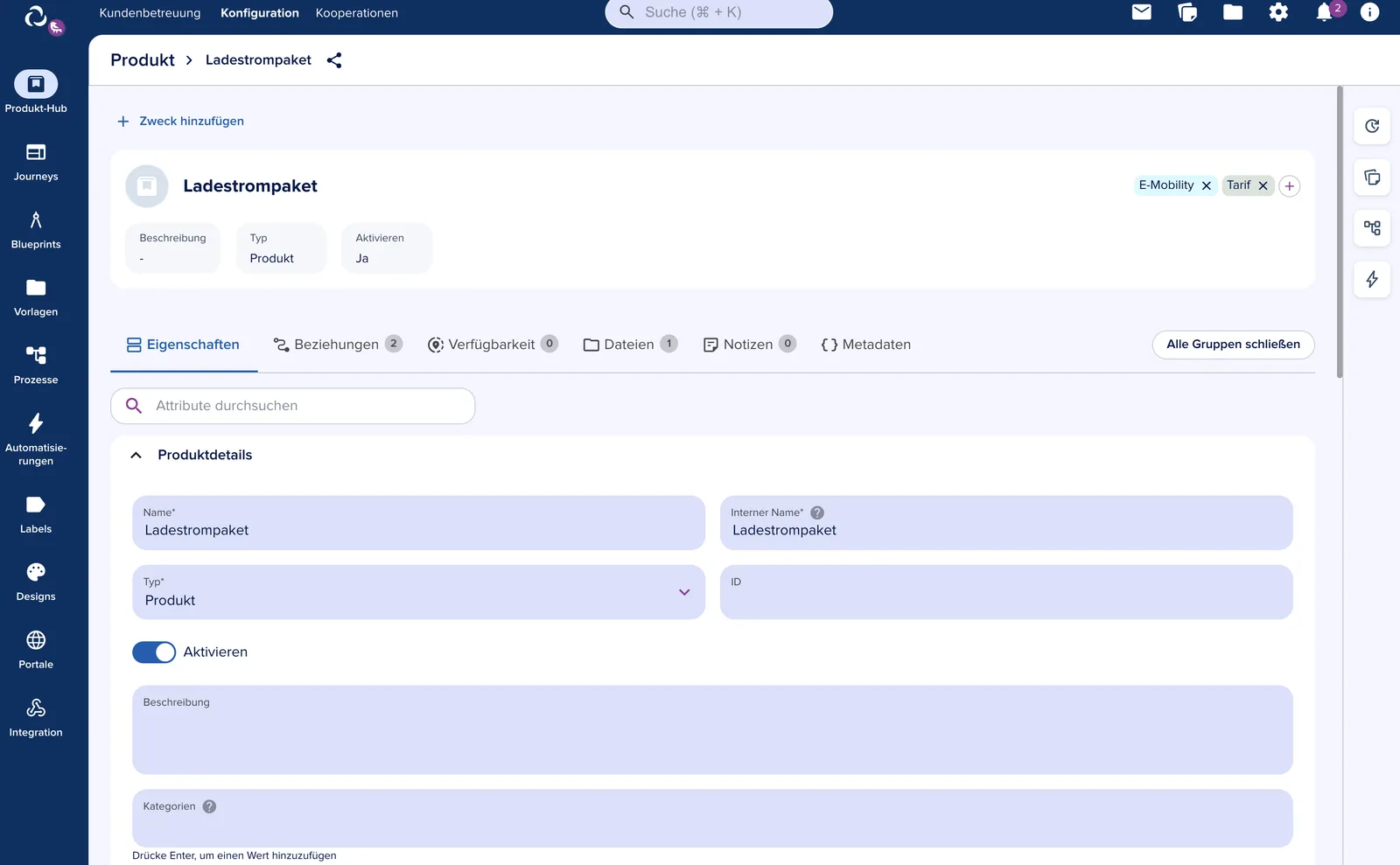Remove the Tarif tag
Screen dimensions: 1400x865
1263,185
